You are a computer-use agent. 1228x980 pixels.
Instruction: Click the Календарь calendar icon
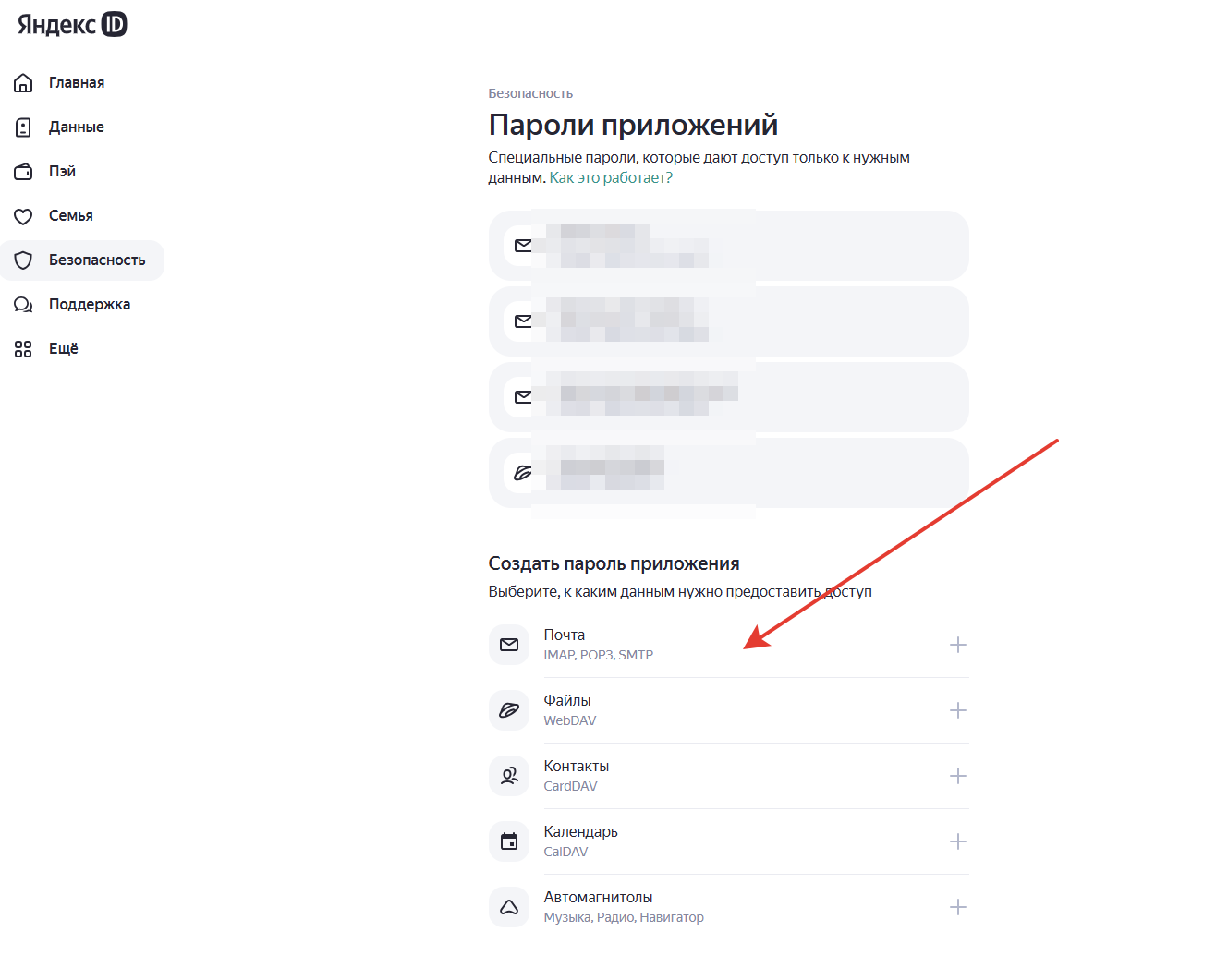tap(509, 841)
